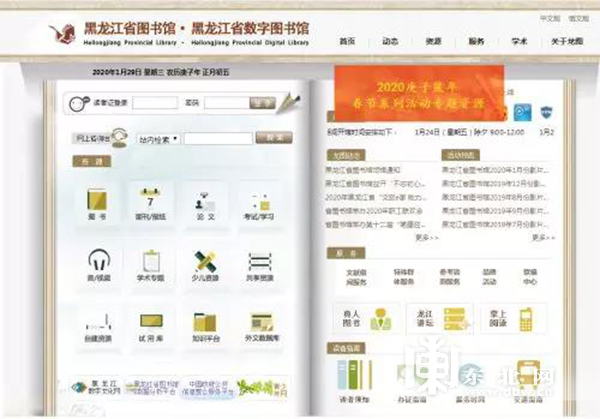Click the 网上咨询 headset icon
Image resolution: width=600 pixels, height=419 pixels.
tap(120, 138)
